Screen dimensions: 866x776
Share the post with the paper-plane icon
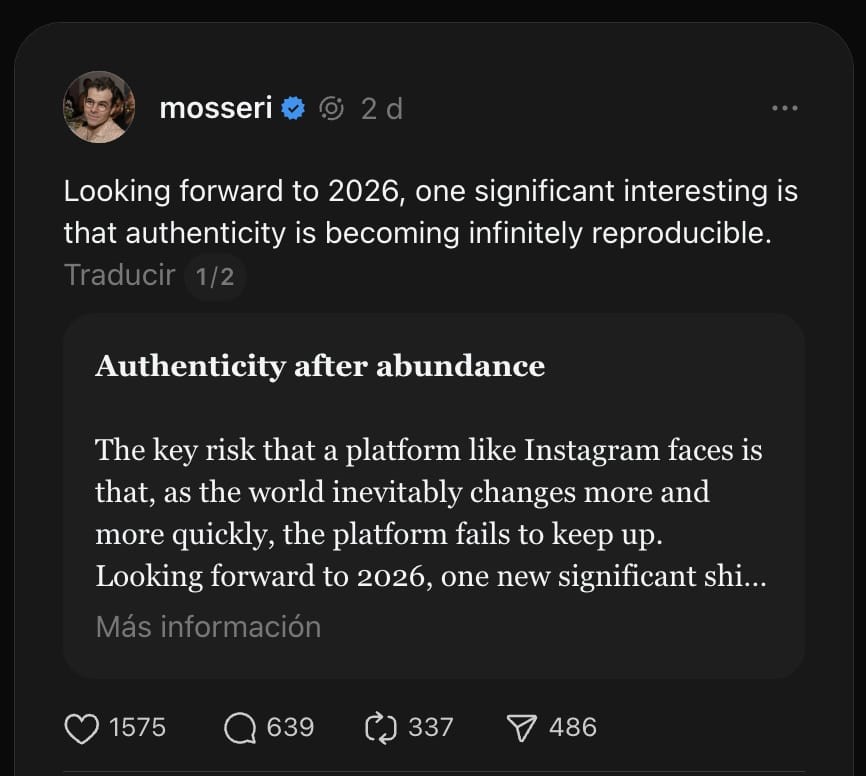524,727
